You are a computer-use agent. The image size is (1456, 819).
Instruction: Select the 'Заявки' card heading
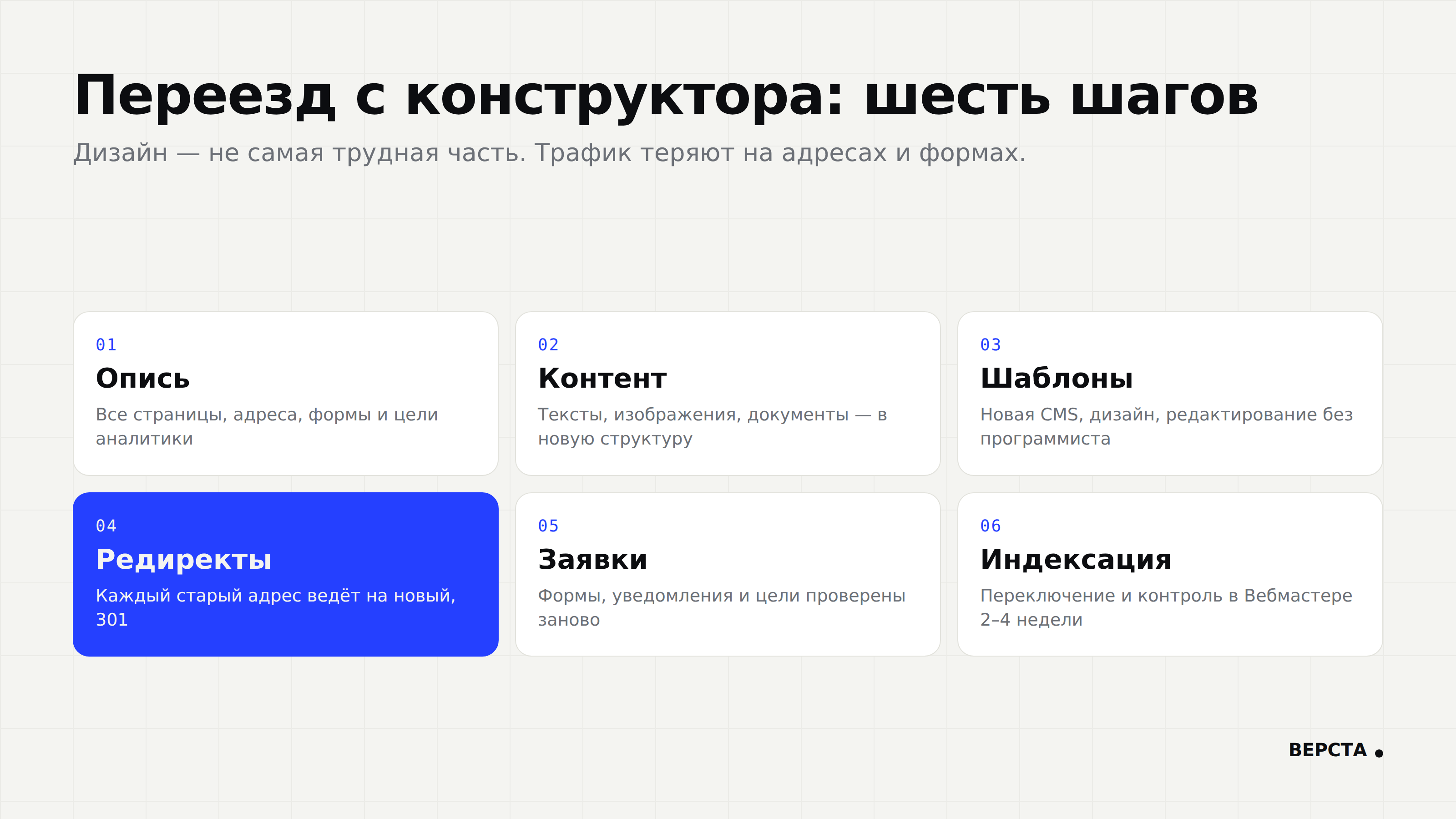click(x=592, y=559)
